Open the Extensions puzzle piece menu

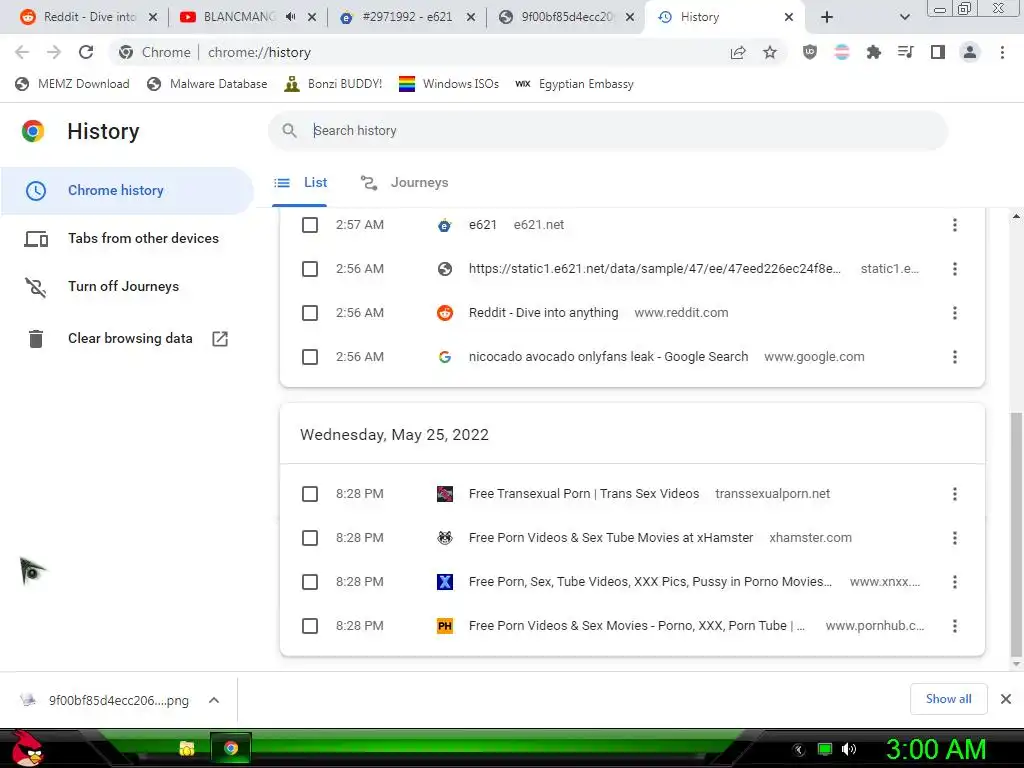click(x=874, y=52)
